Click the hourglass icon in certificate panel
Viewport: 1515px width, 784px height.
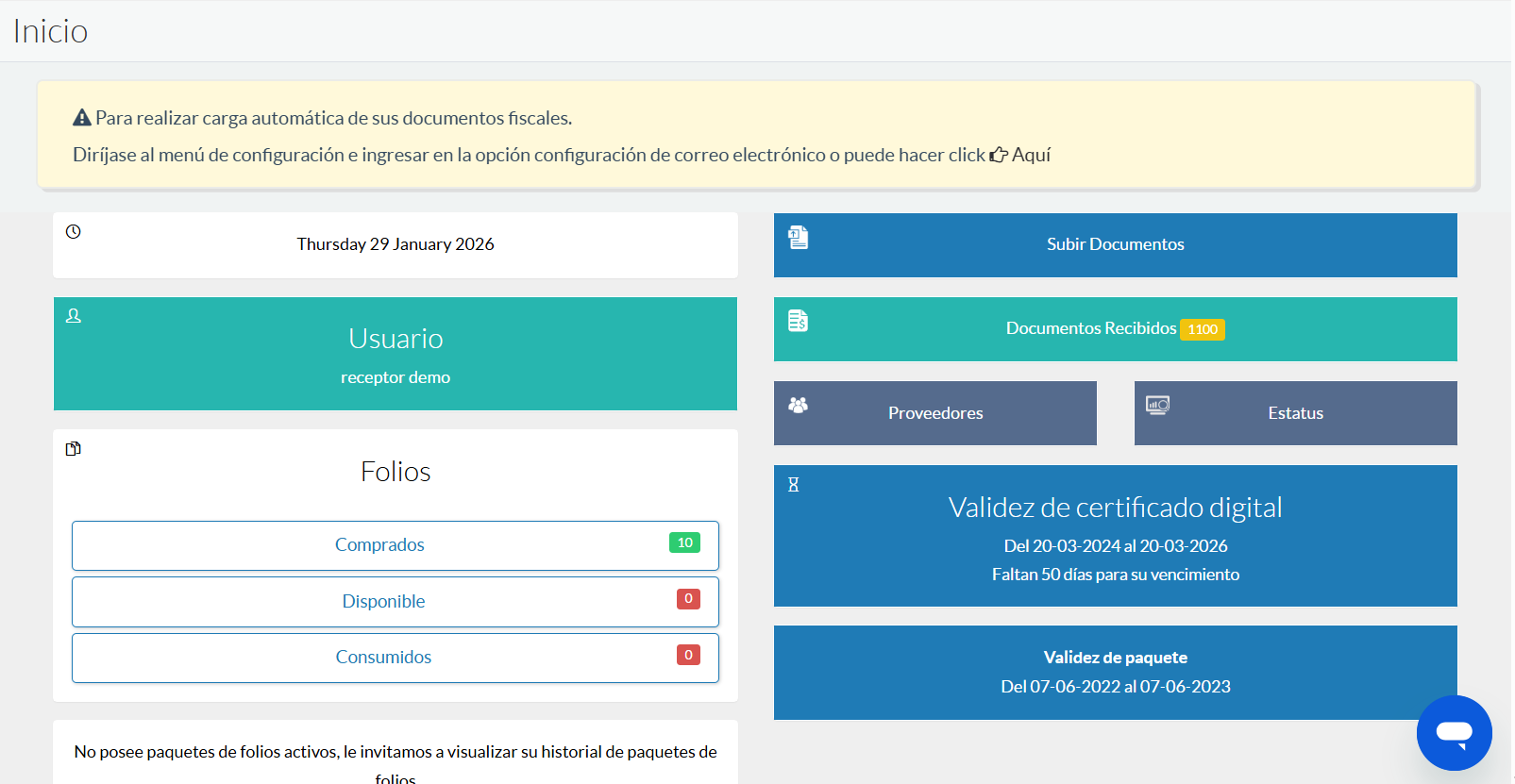click(794, 485)
